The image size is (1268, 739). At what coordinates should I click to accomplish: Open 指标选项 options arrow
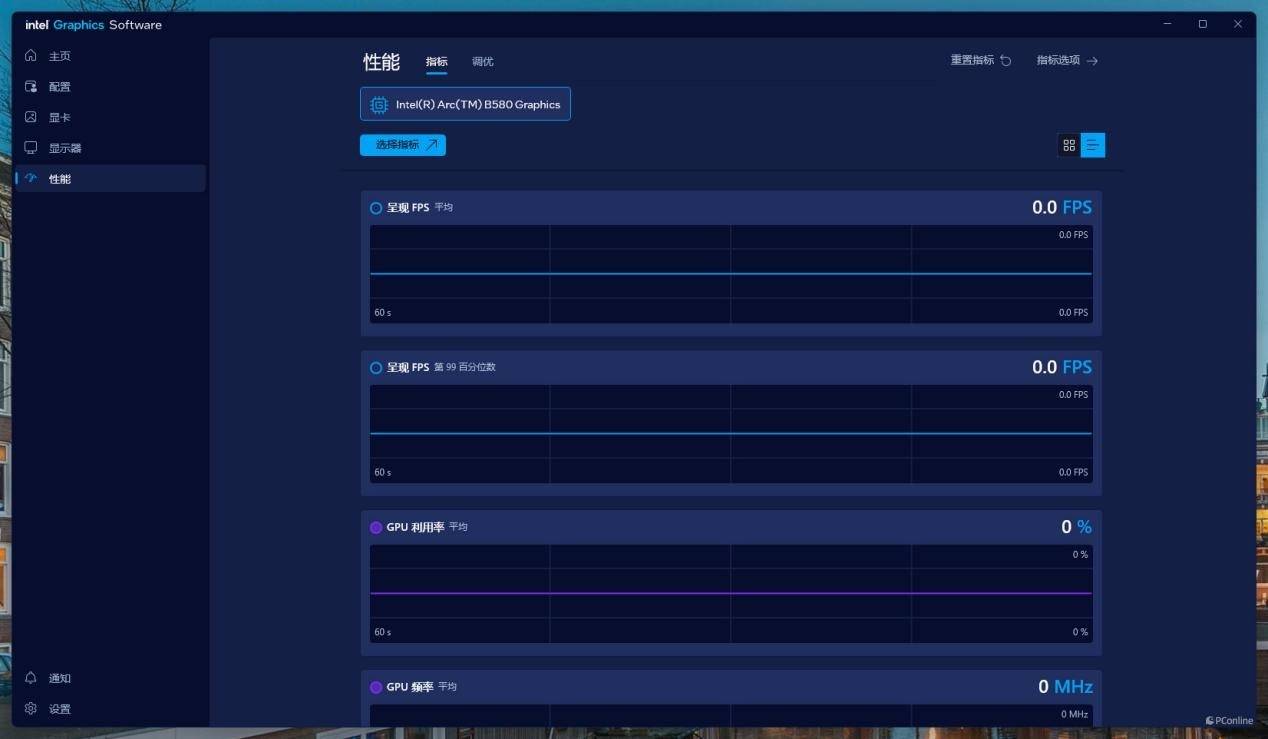[1092, 61]
